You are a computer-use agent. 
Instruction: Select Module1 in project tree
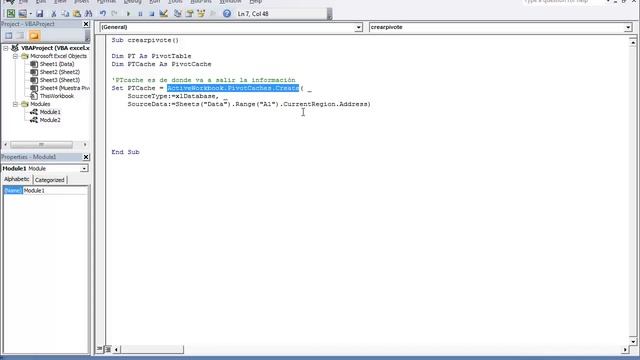click(50, 112)
